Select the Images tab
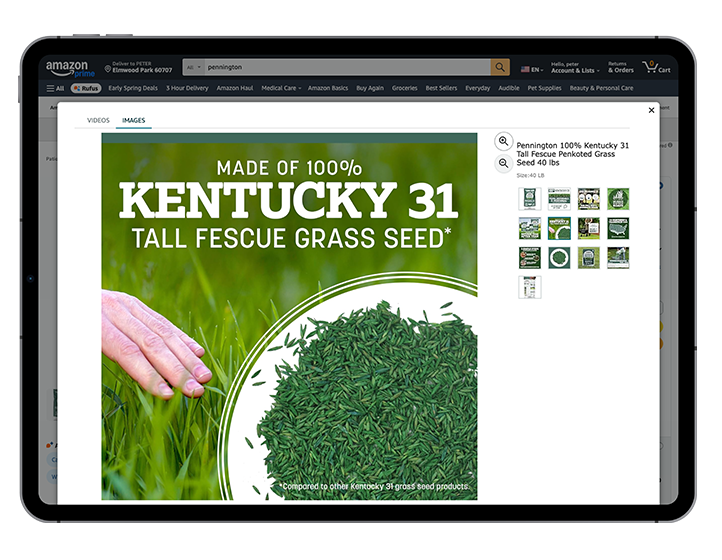722x560 pixels. tap(133, 120)
